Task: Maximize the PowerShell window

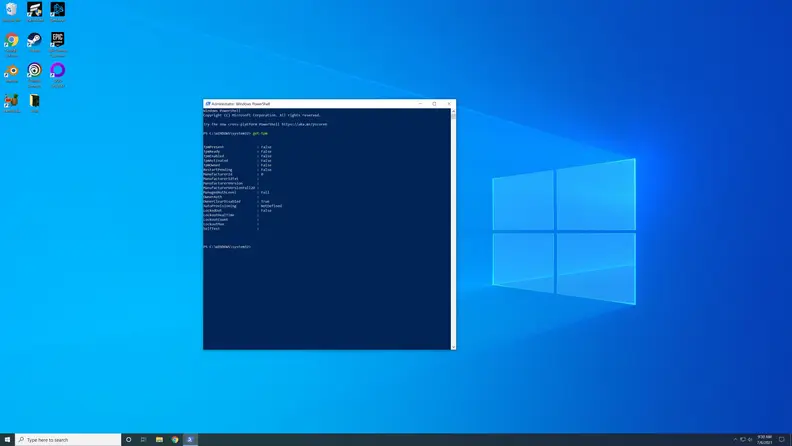Action: point(434,104)
